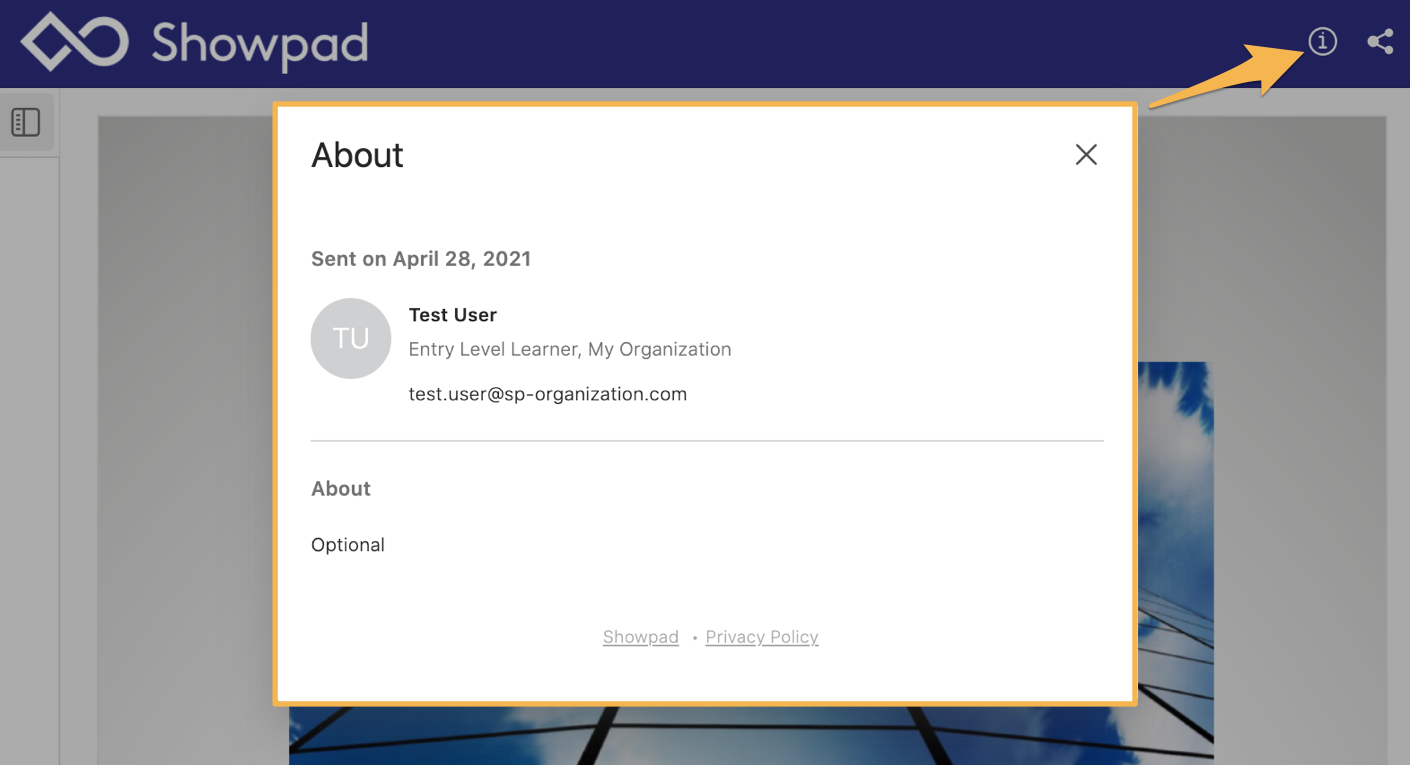
Task: Click the Optional text under About
Action: point(348,544)
